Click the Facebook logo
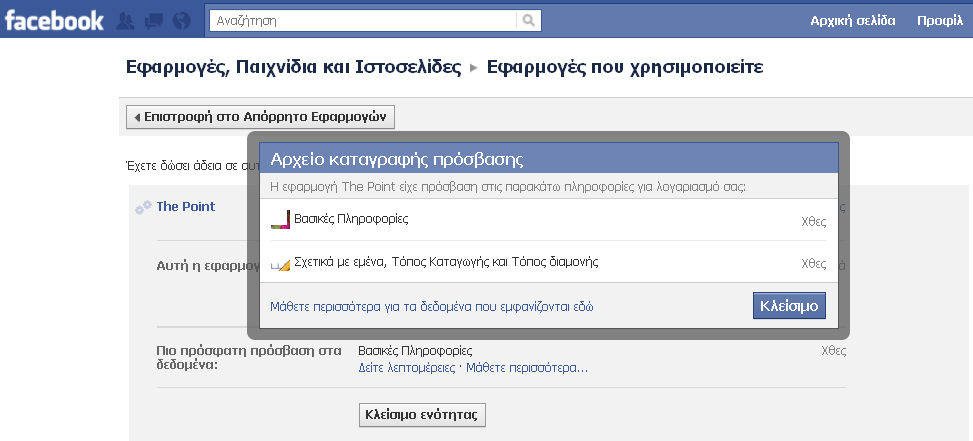 pos(53,19)
